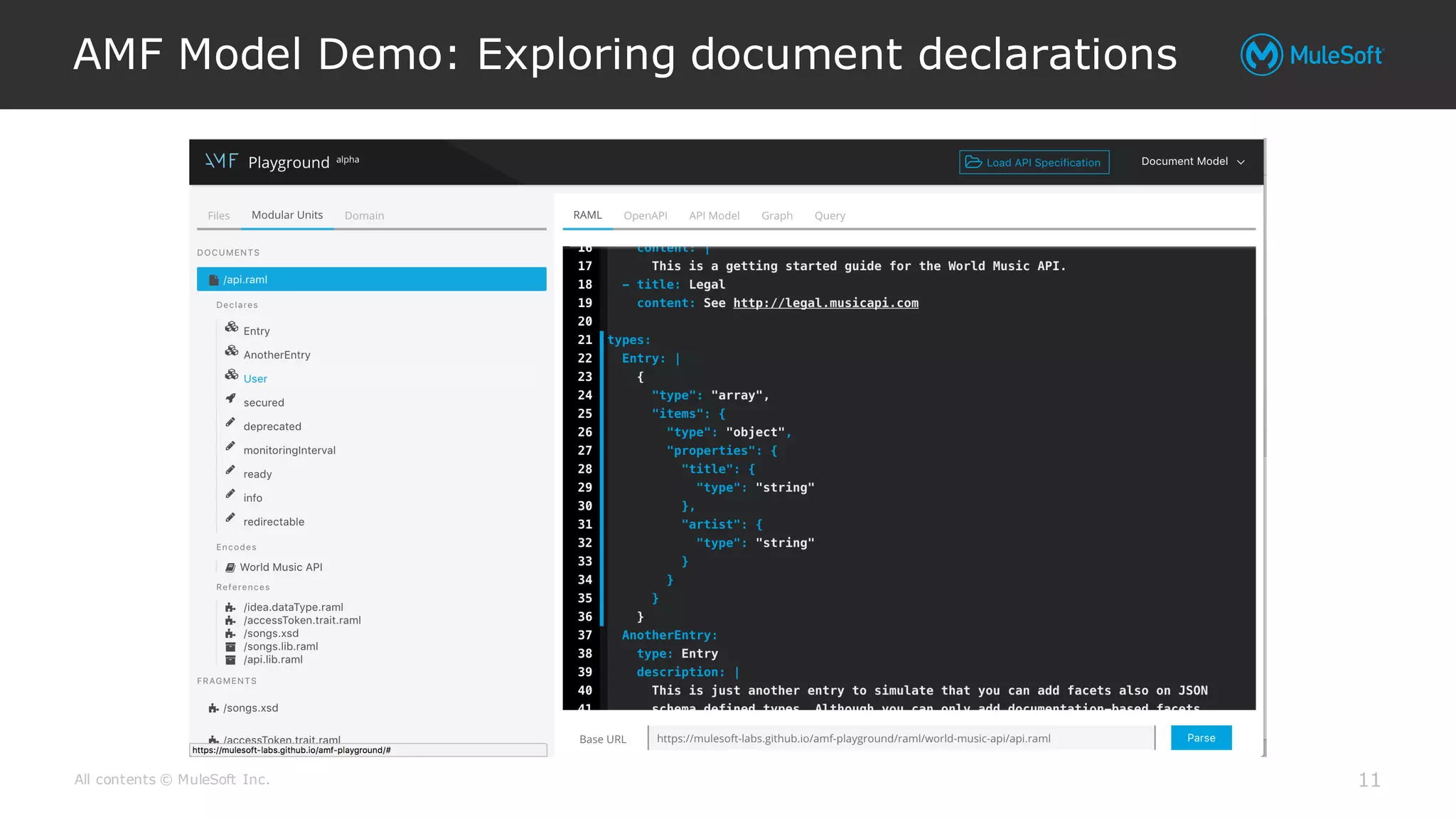
Task: Click the pencil icon beside info
Action: tap(230, 493)
